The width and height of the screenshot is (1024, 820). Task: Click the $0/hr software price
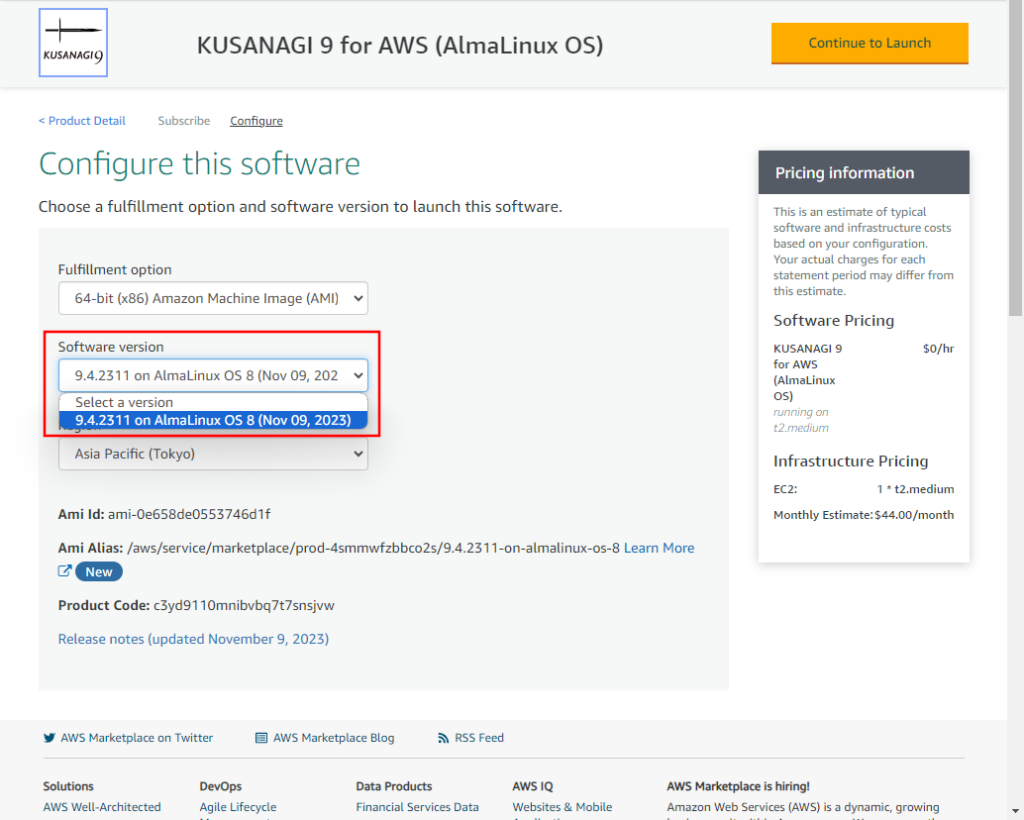[938, 349]
